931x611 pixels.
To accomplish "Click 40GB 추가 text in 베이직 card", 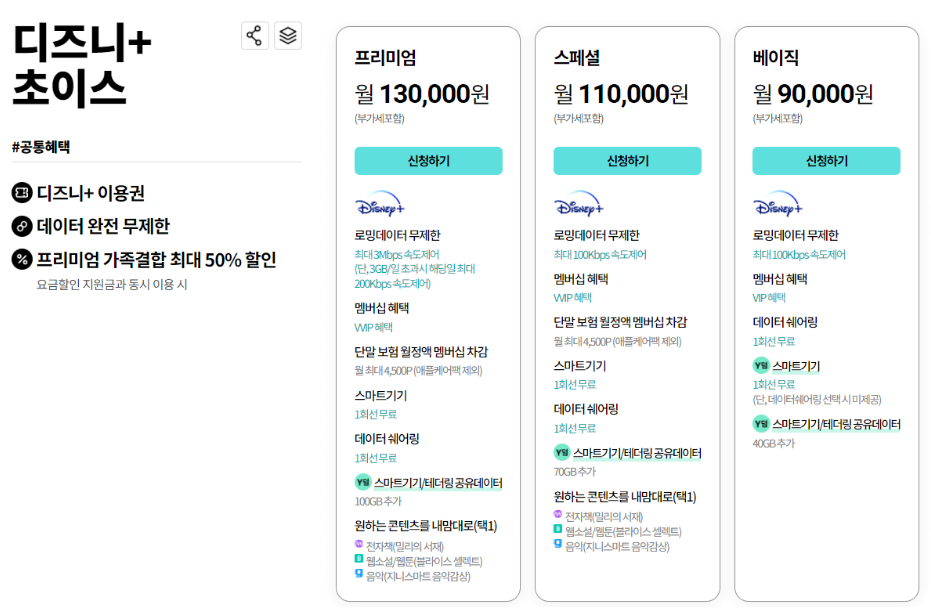I will 774,443.
